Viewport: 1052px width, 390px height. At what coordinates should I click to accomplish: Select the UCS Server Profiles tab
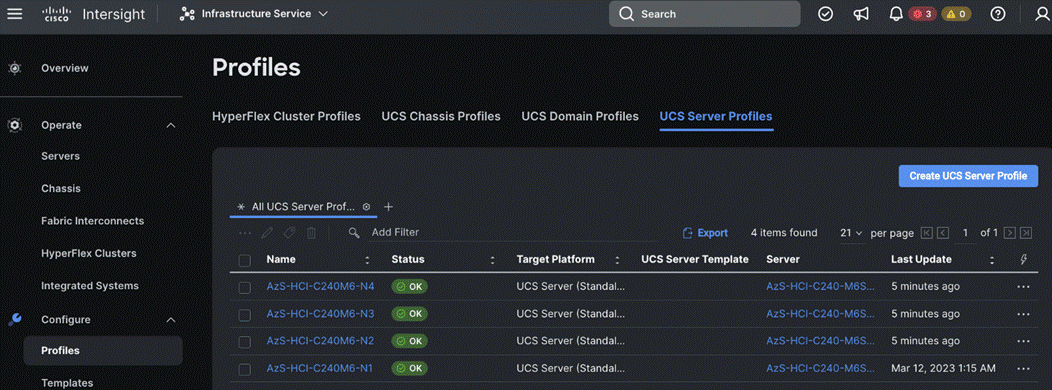coord(716,116)
